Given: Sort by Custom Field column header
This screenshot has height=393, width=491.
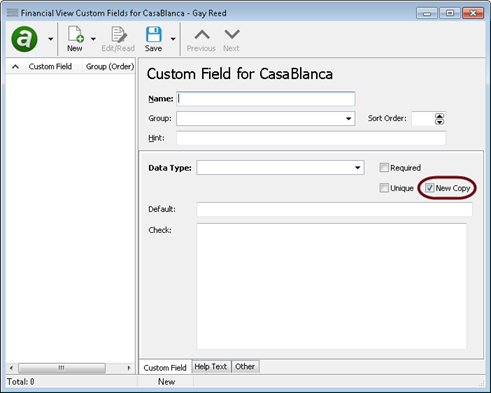Looking at the screenshot, I should (50, 67).
